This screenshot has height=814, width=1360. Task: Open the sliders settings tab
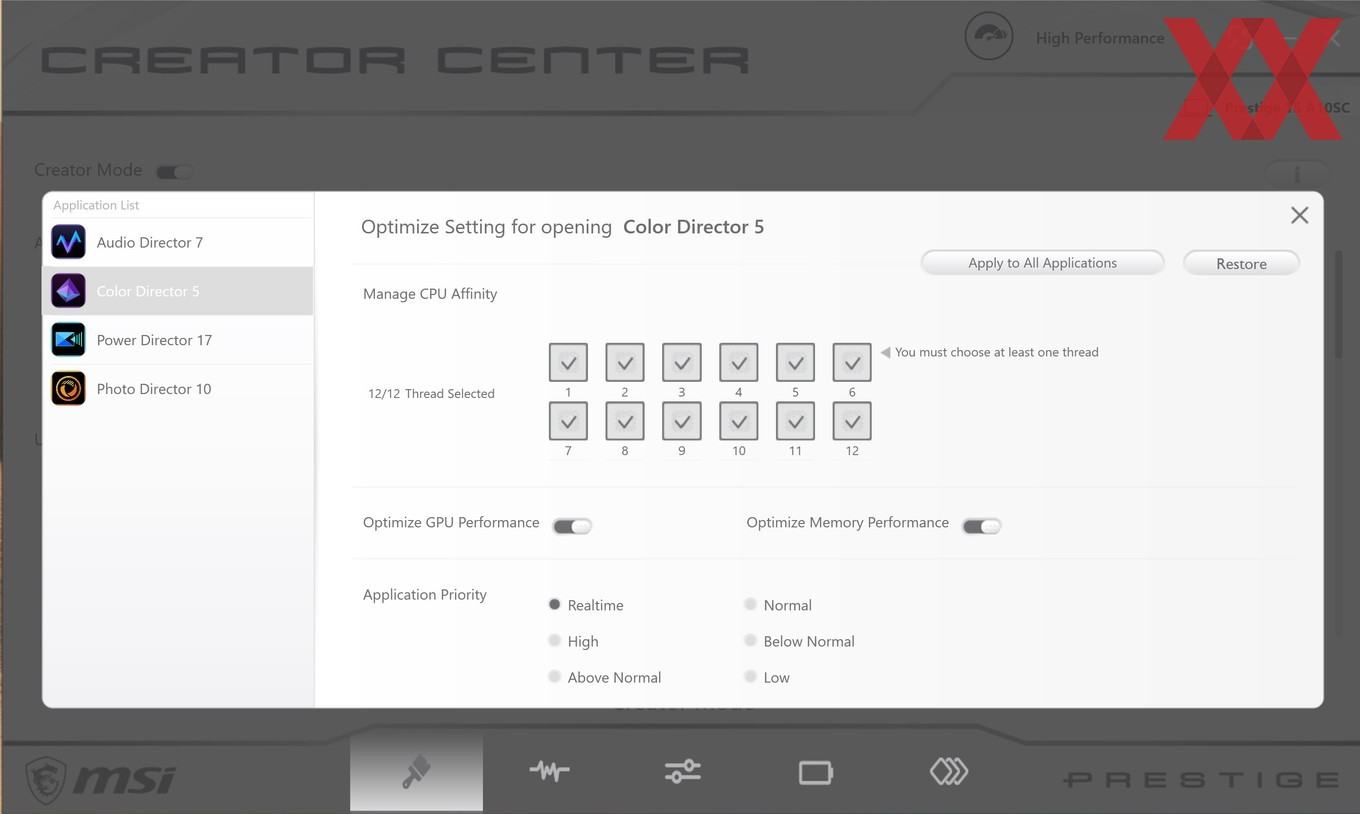click(683, 771)
